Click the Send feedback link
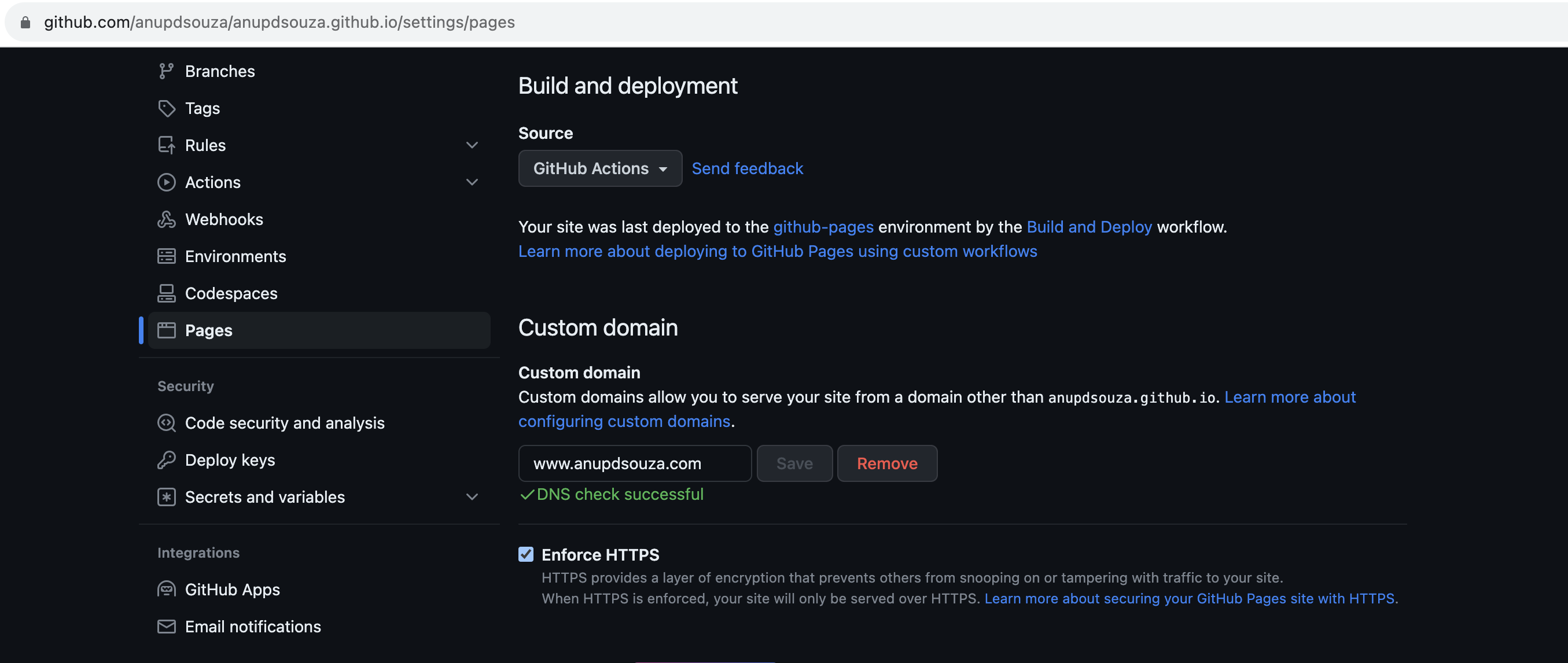This screenshot has width=1568, height=663. [x=747, y=168]
